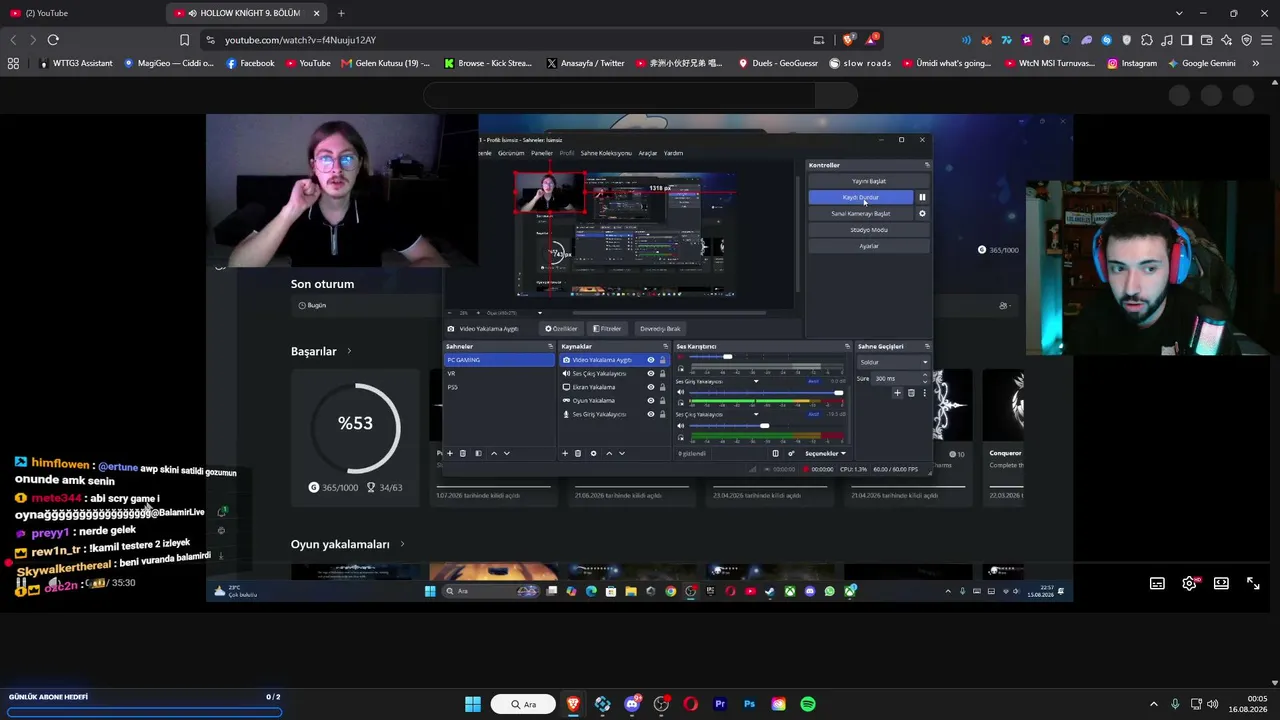Open the Araçlar menu in OBS
Image resolution: width=1280 pixels, height=720 pixels.
click(648, 153)
